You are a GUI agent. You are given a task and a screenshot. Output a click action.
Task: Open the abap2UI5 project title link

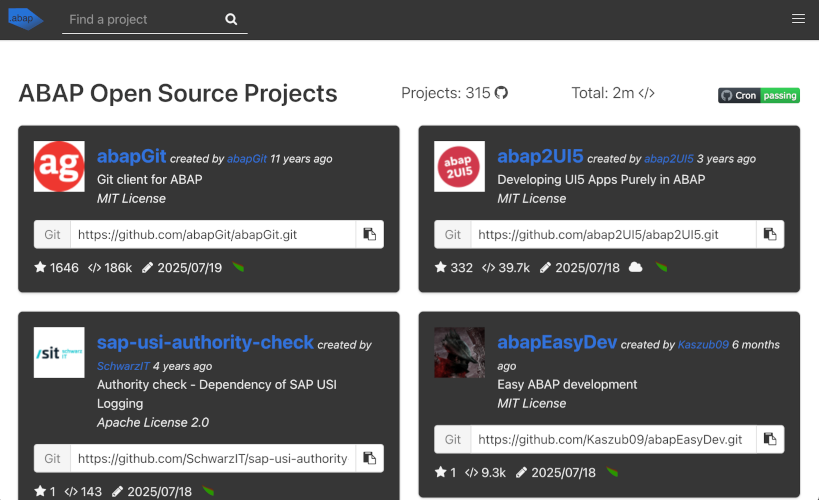pos(540,156)
